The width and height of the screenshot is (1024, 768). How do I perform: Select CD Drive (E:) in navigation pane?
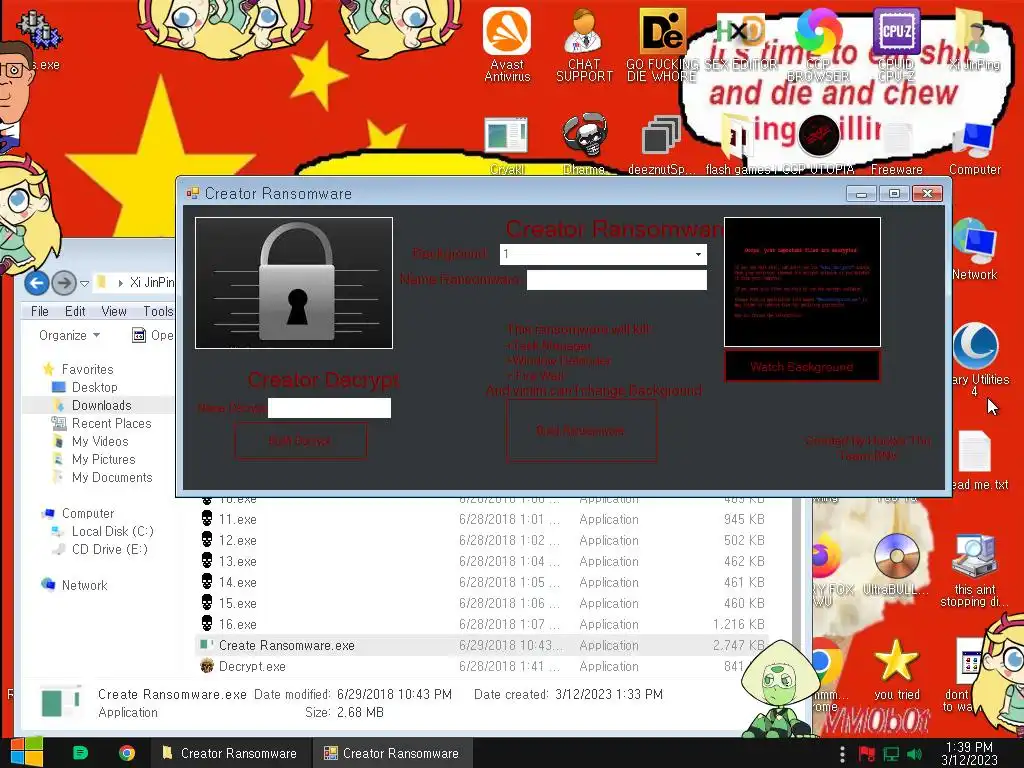[110, 549]
